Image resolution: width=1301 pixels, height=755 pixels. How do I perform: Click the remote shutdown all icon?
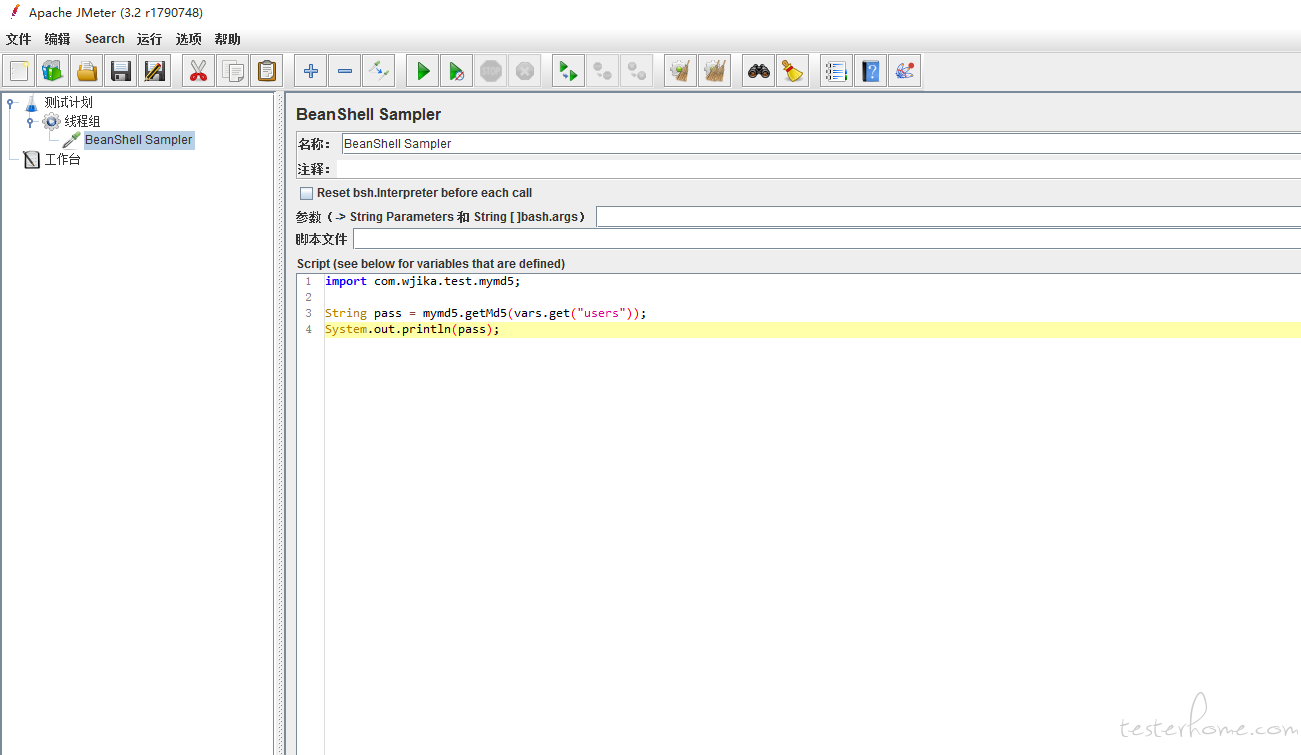point(636,71)
